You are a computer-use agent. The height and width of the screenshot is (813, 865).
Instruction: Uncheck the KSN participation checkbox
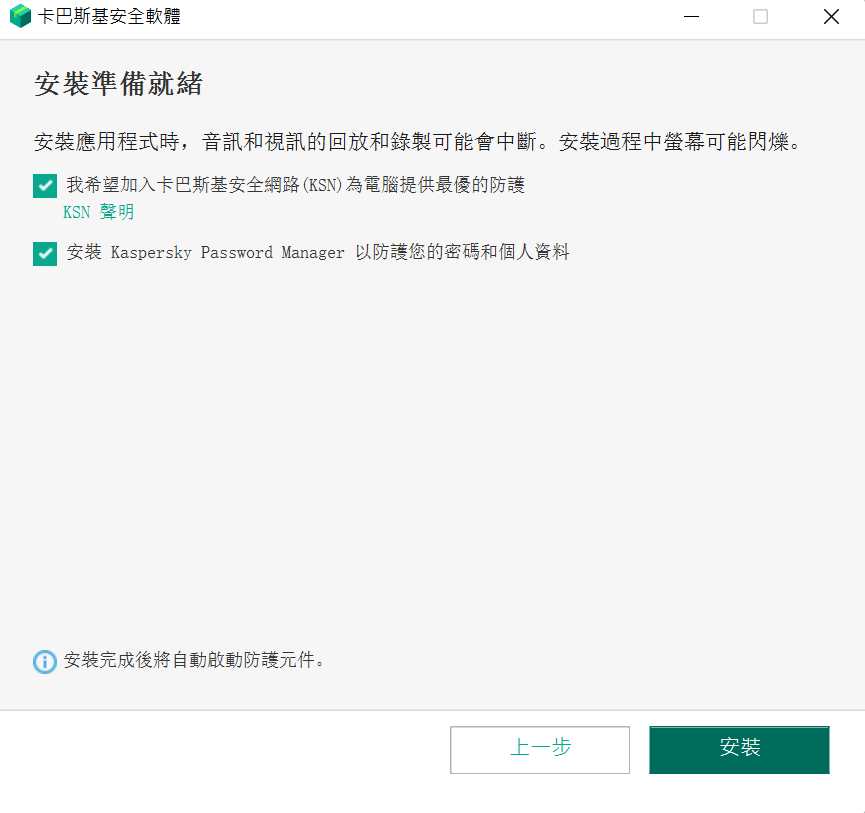tap(45, 186)
